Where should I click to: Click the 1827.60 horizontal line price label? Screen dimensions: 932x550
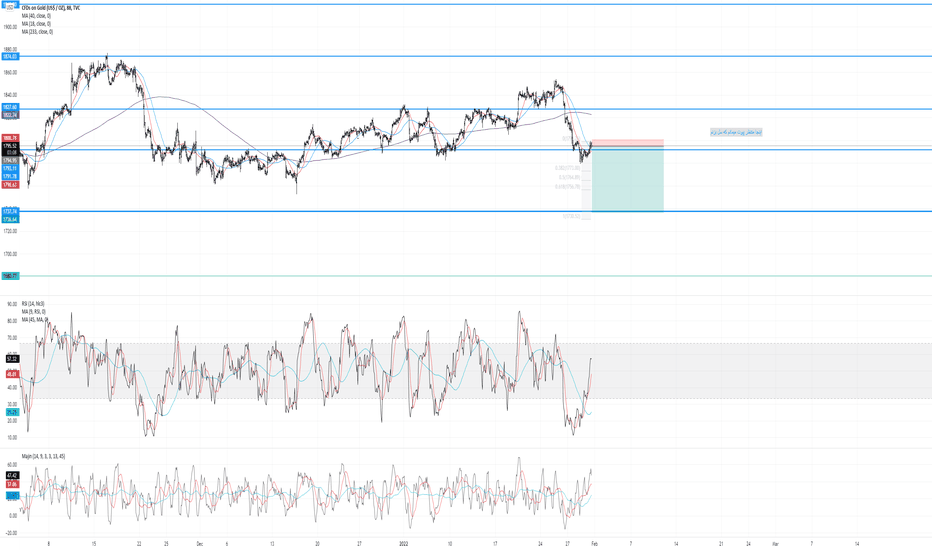[10, 108]
